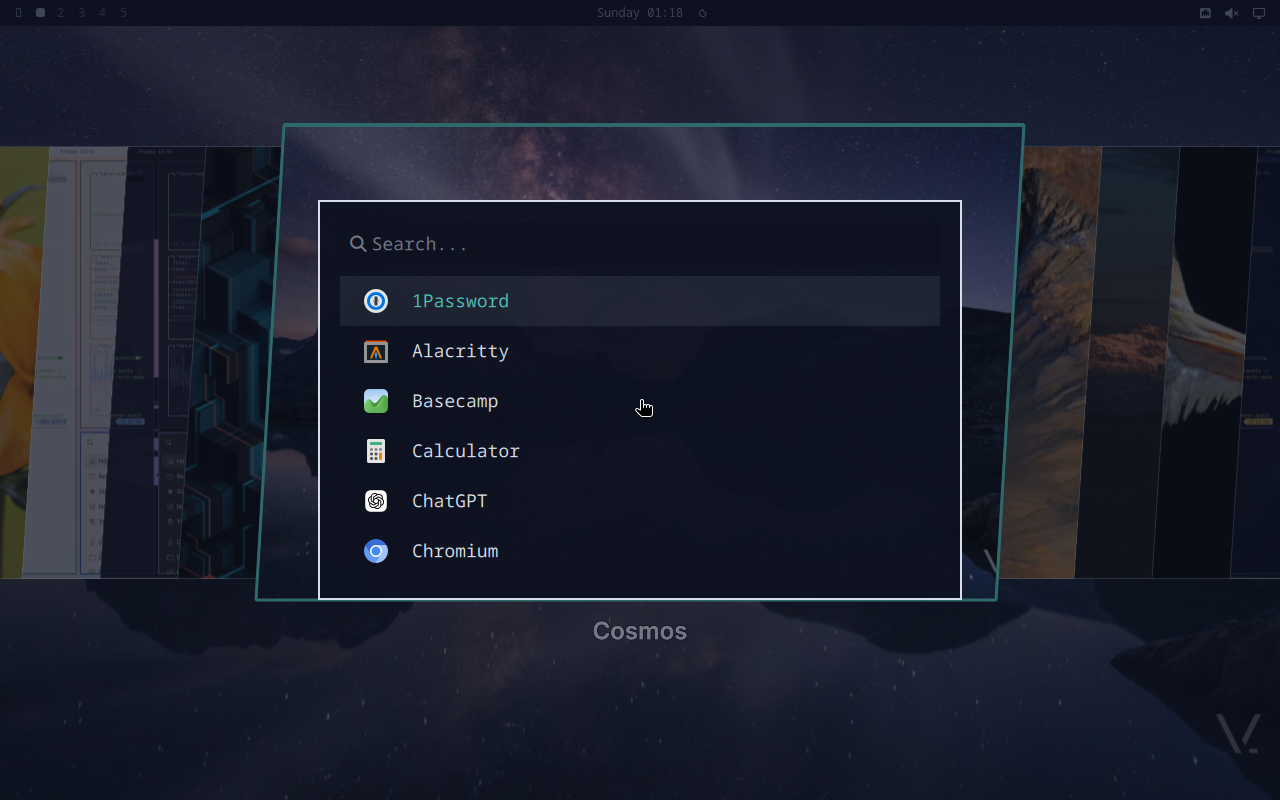Screen dimensions: 1280x800
Task: Switch to workspace 5
Action: click(x=123, y=13)
